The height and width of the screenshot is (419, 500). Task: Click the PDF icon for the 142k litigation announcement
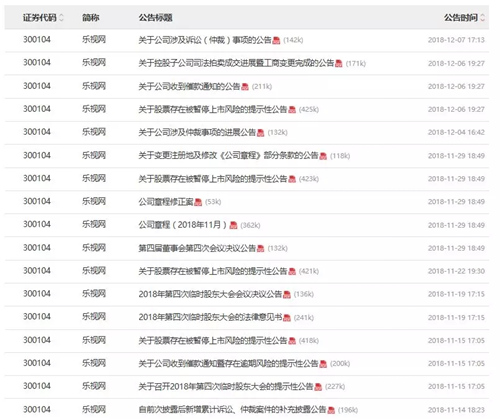pyautogui.click(x=276, y=40)
